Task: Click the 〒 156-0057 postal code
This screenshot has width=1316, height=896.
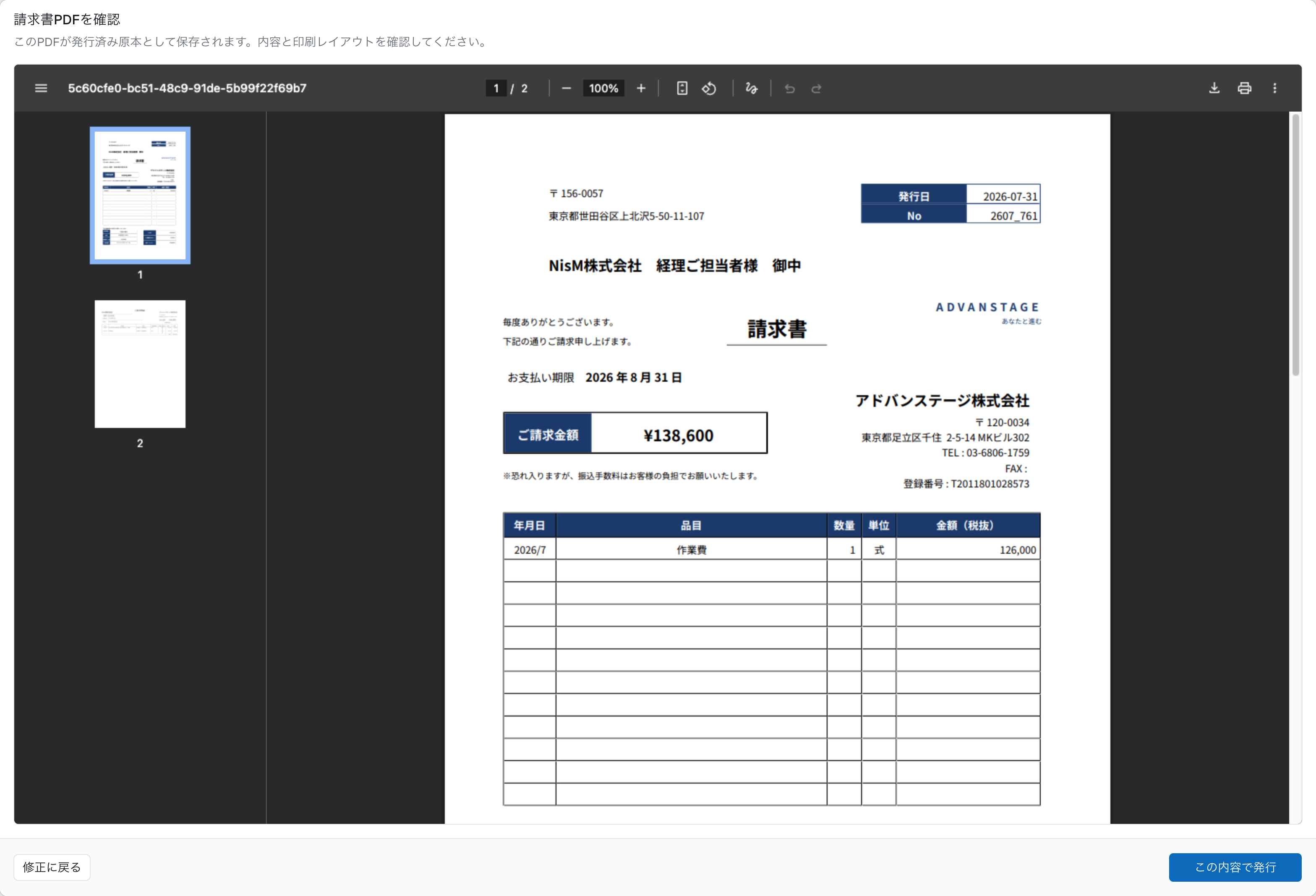Action: (576, 193)
